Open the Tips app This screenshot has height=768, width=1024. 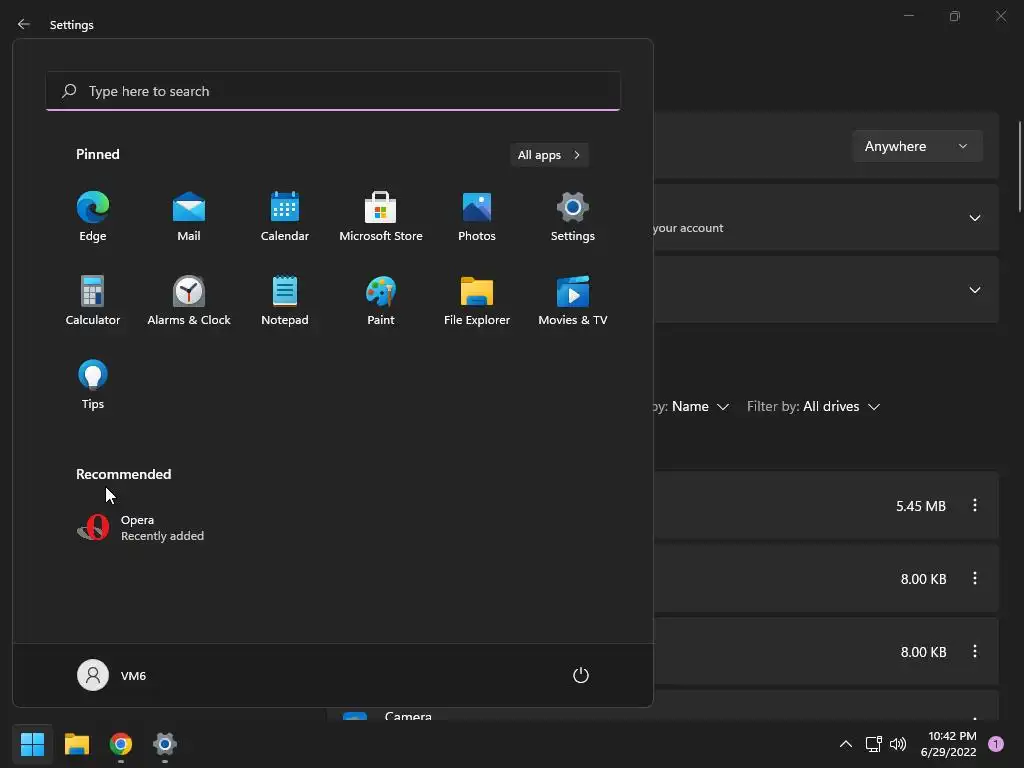click(x=93, y=385)
